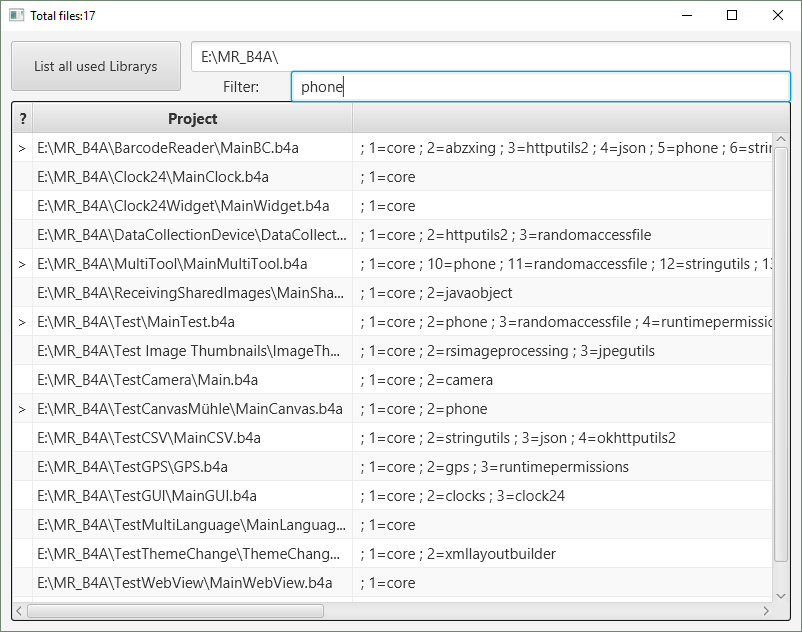The image size is (802, 632).
Task: Close the Total files:17 window
Action: pos(777,15)
